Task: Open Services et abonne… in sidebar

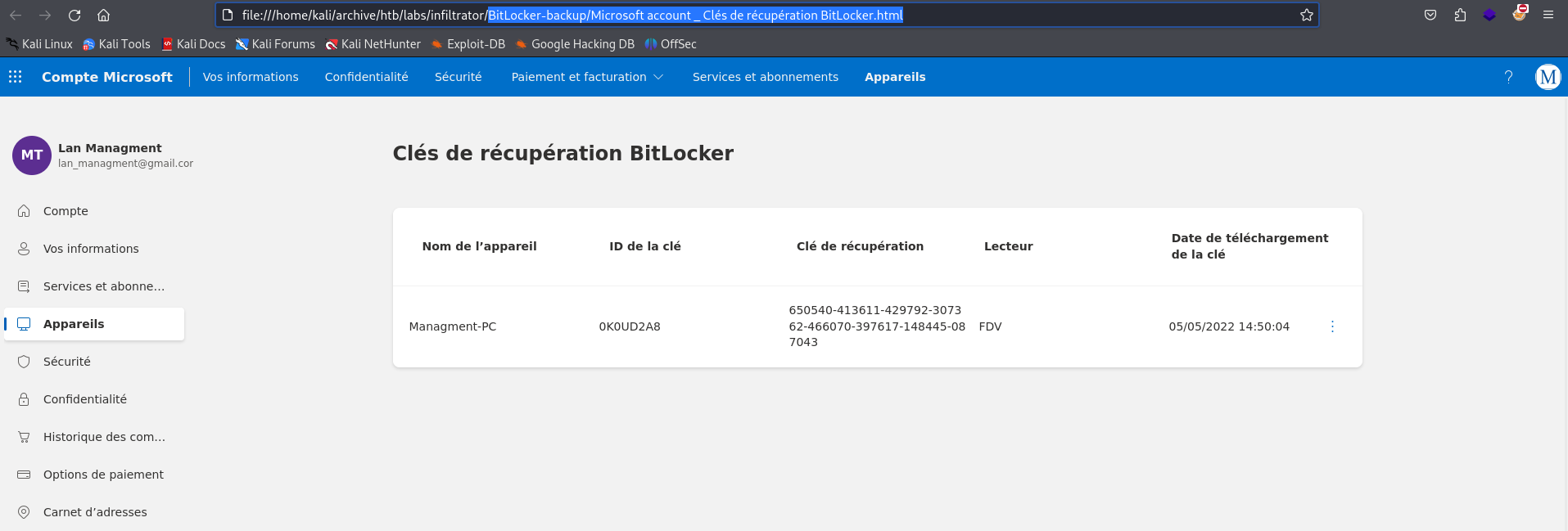Action: coord(94,286)
